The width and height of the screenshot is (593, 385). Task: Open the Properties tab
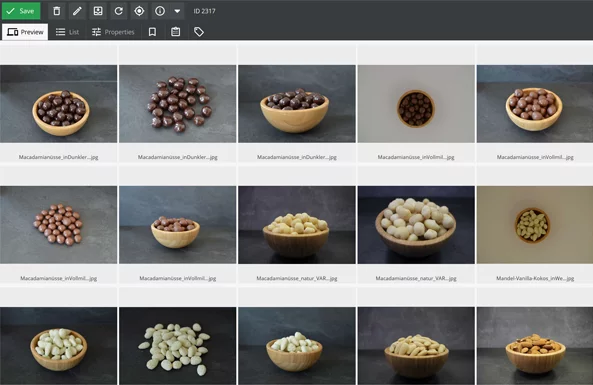point(113,32)
